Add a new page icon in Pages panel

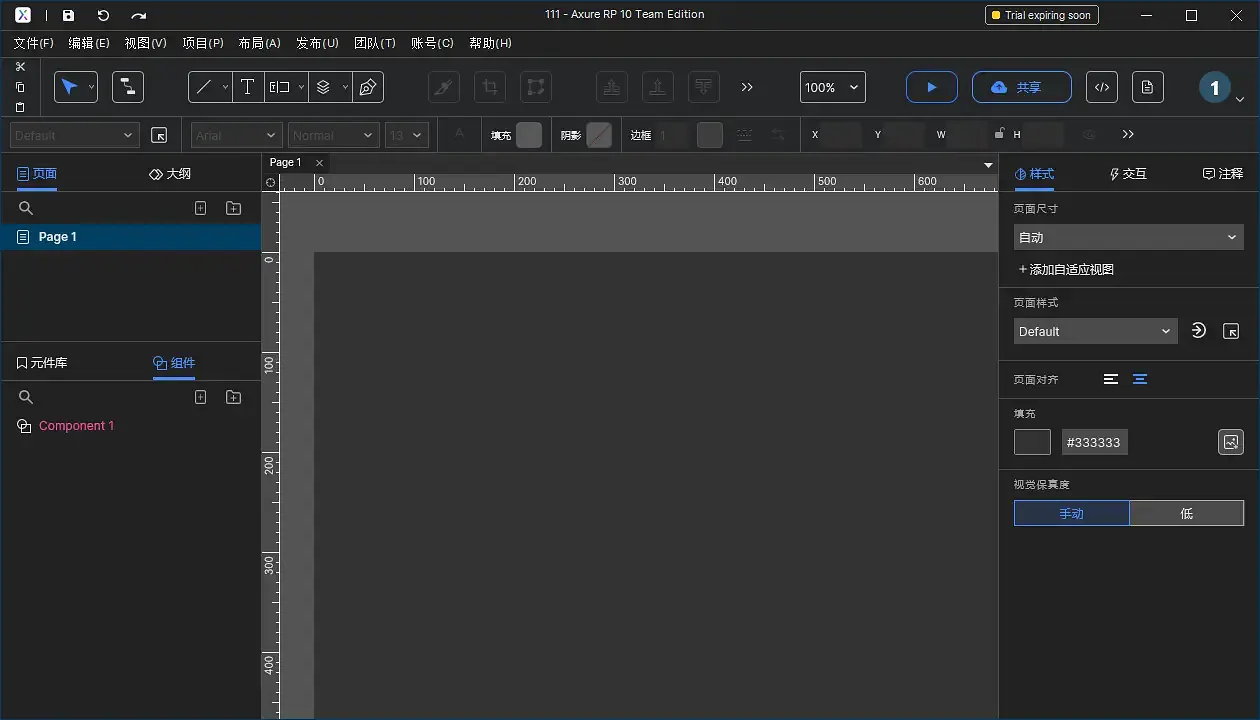coord(200,208)
